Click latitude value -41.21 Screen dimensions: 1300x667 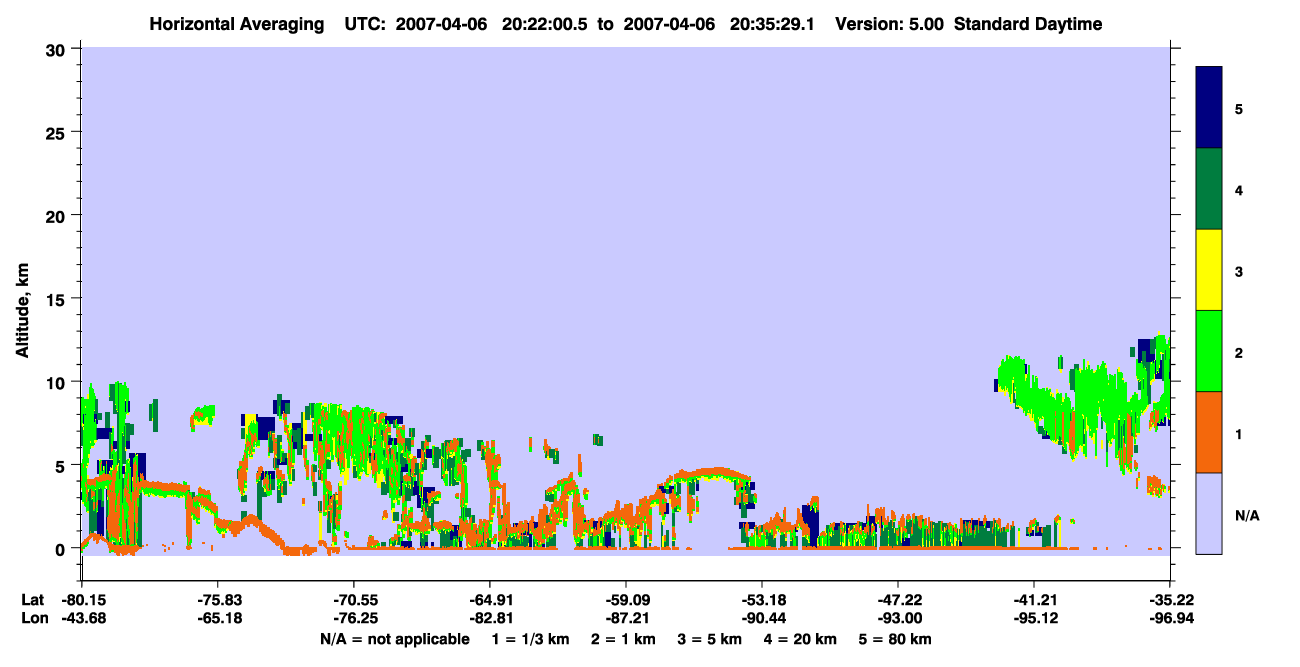[1034, 600]
